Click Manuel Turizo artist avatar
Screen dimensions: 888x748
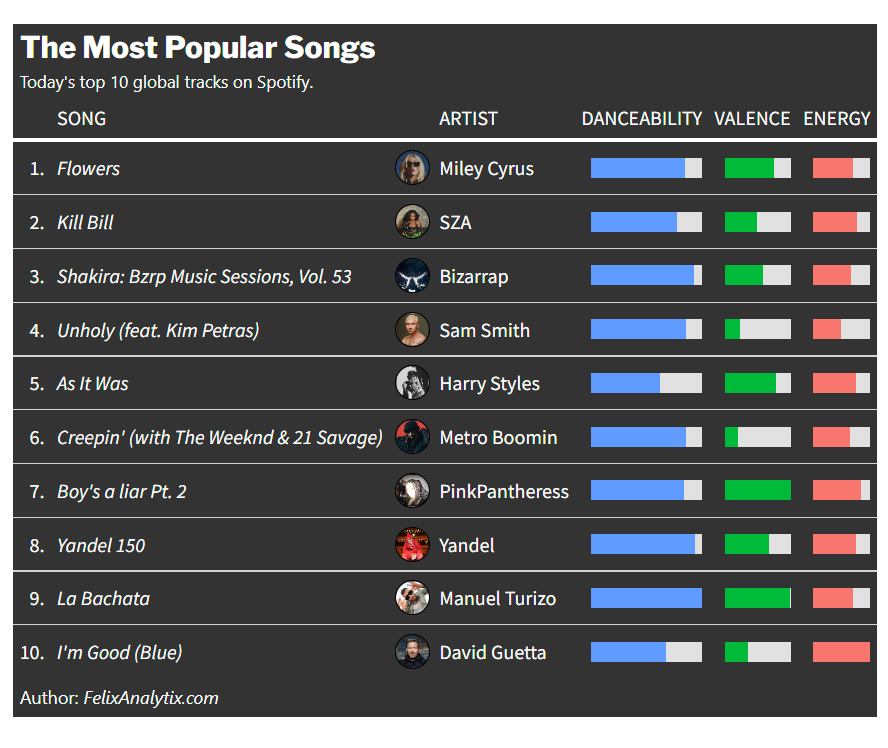[x=412, y=598]
